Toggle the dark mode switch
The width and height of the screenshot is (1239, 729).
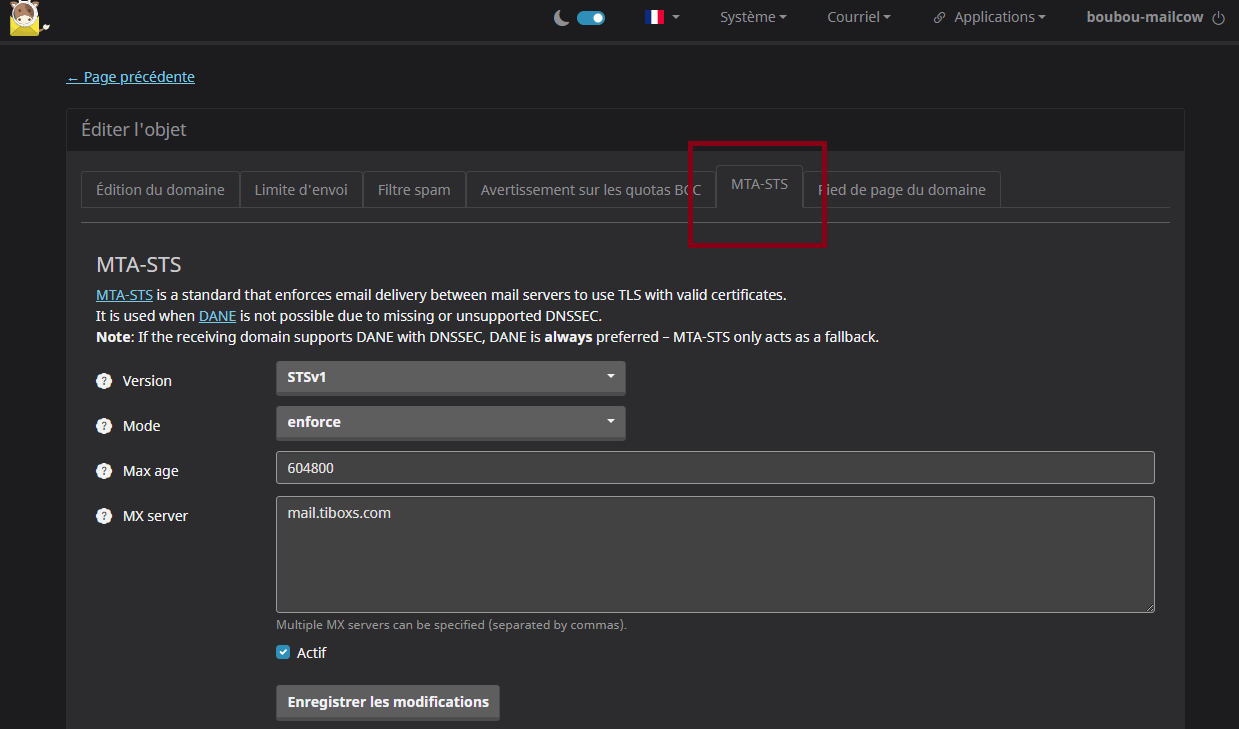click(591, 18)
